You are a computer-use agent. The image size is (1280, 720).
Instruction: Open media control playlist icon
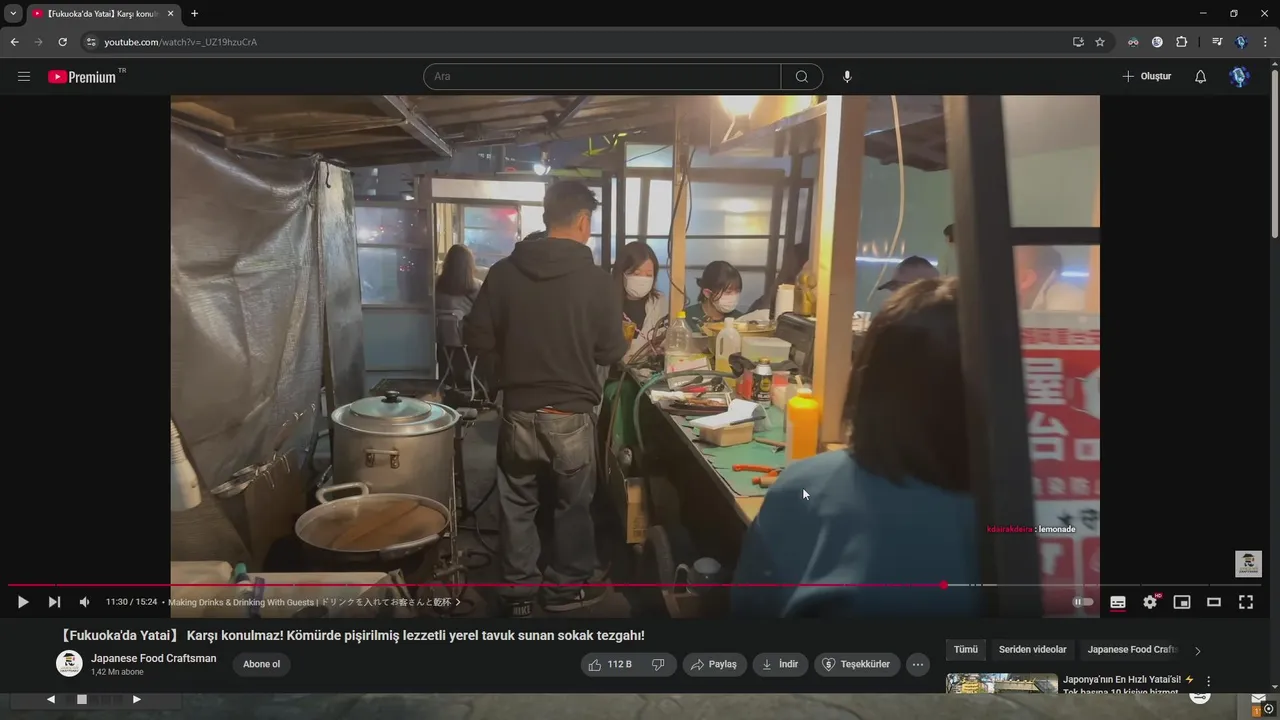[x=1217, y=42]
